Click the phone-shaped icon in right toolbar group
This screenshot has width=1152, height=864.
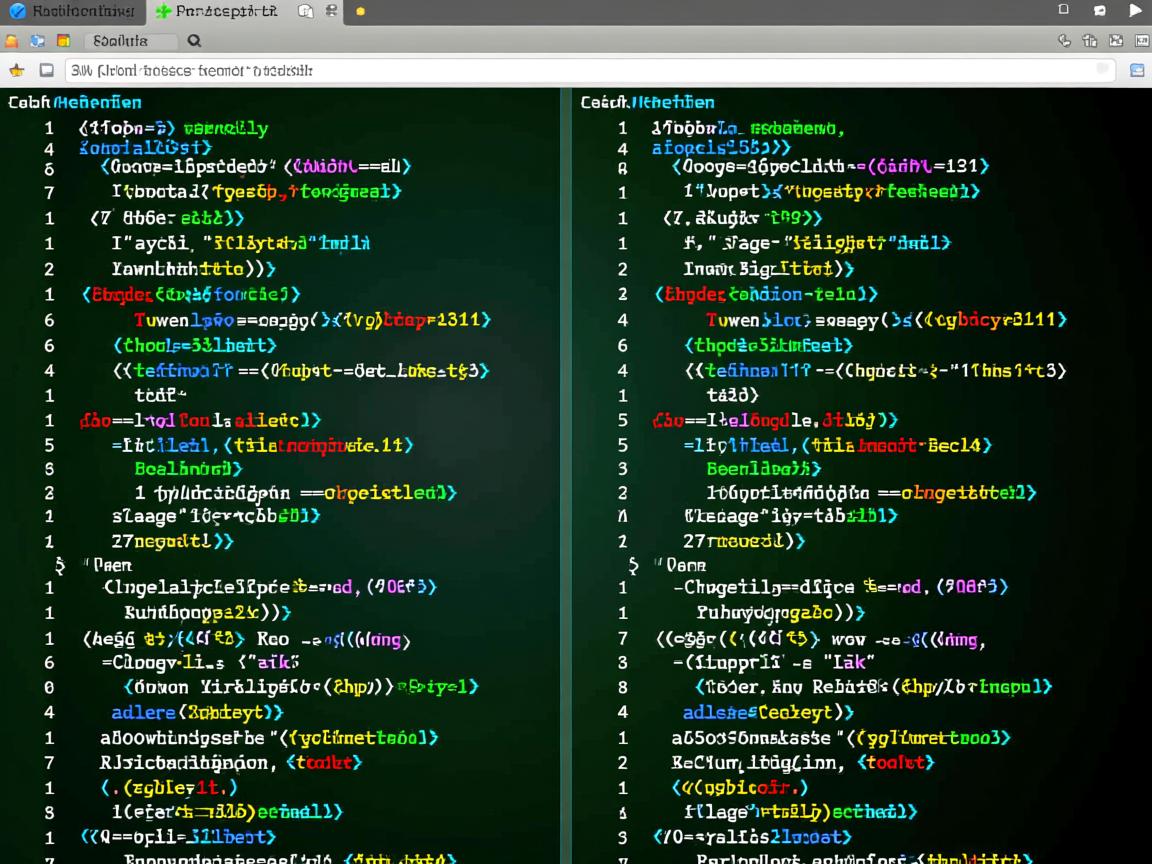[x=1064, y=41]
